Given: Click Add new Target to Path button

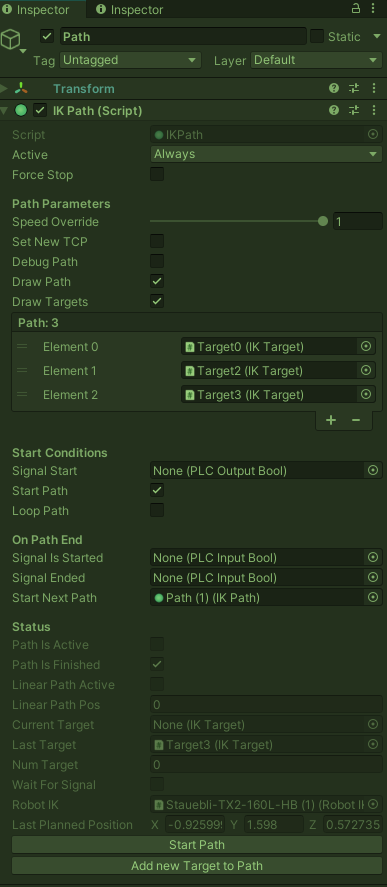Looking at the screenshot, I should [x=197, y=866].
